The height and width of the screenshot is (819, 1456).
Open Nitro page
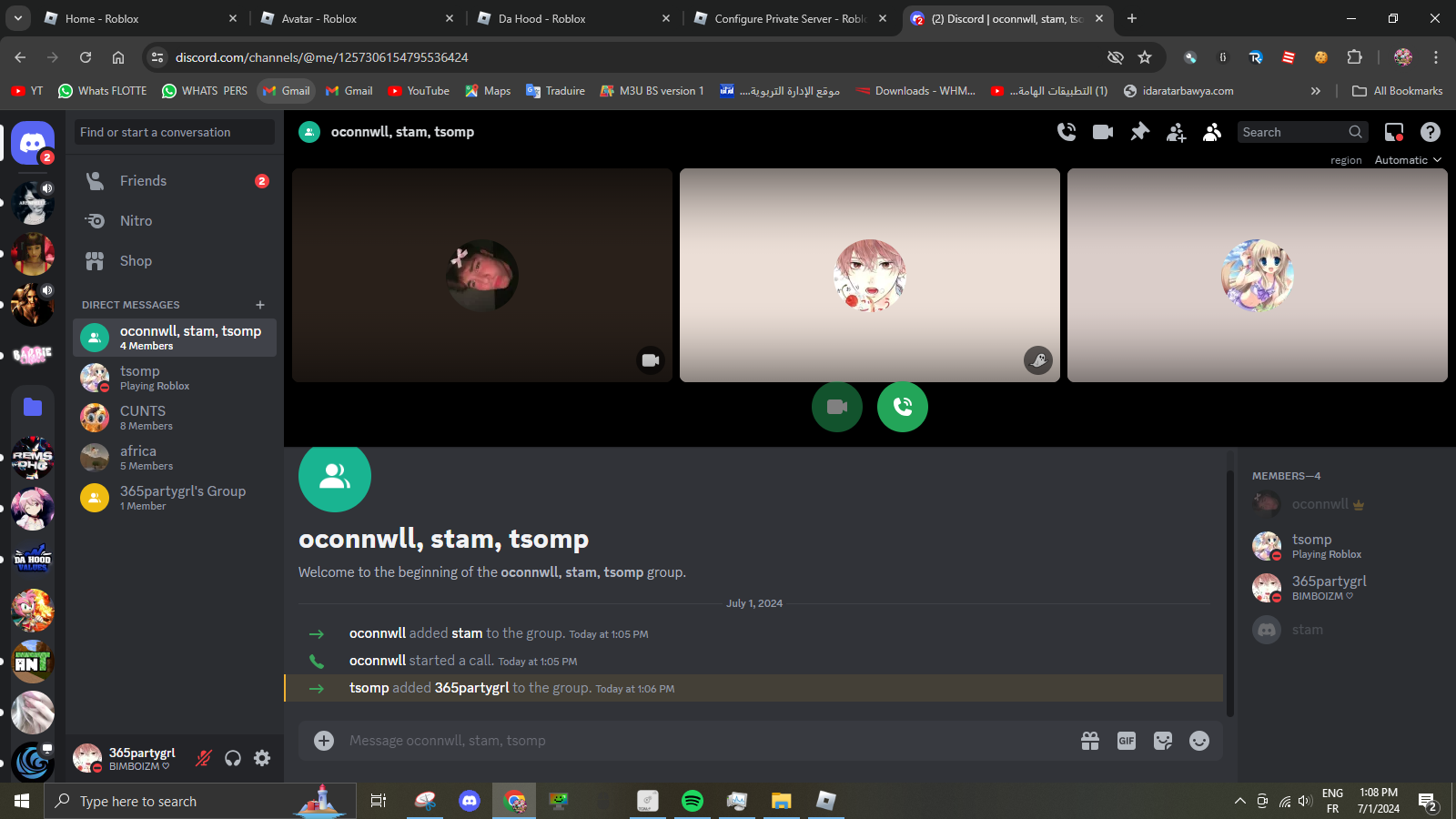point(175,221)
